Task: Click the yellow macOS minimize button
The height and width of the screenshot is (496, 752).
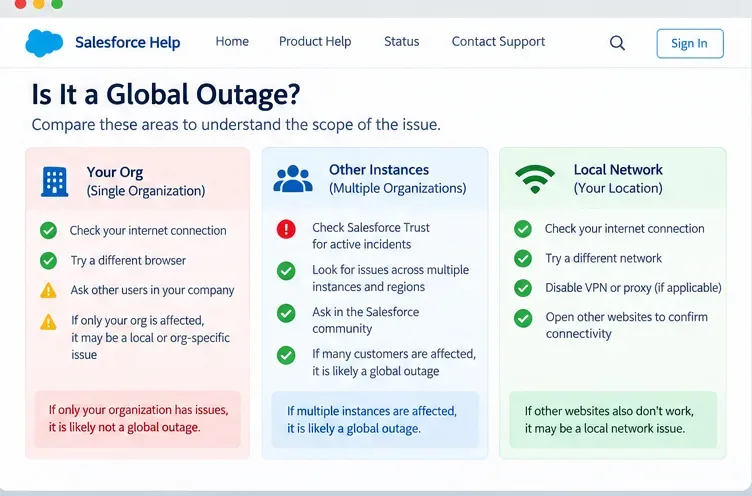Action: [39, 4]
